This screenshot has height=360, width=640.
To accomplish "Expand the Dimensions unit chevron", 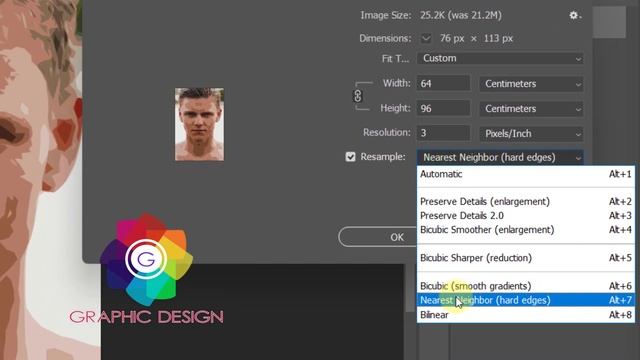I will pyautogui.click(x=426, y=39).
